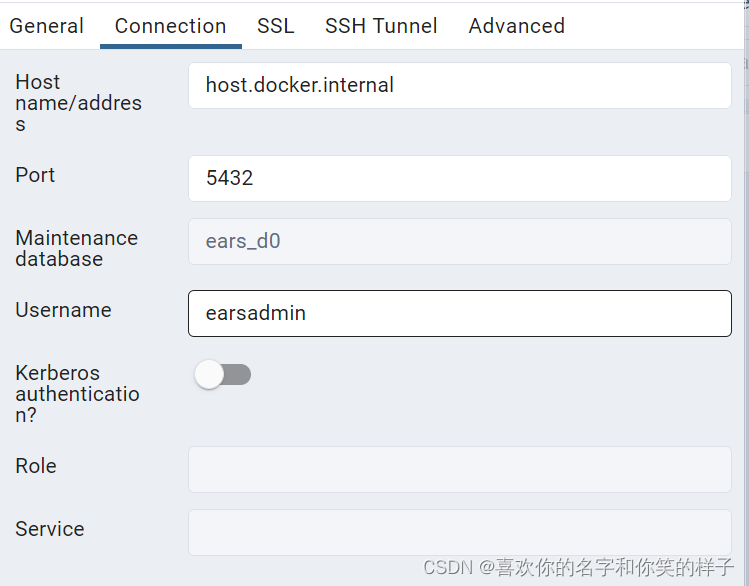Open the SSL tab

click(275, 26)
